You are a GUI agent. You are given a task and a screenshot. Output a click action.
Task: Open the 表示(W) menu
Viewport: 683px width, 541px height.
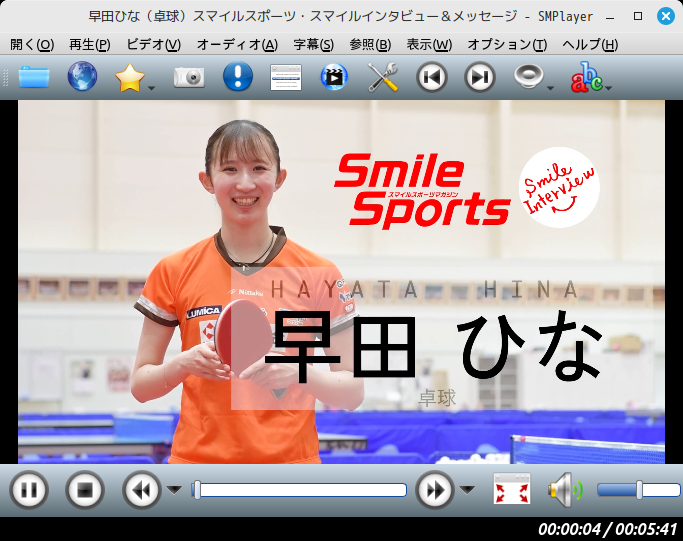point(429,44)
